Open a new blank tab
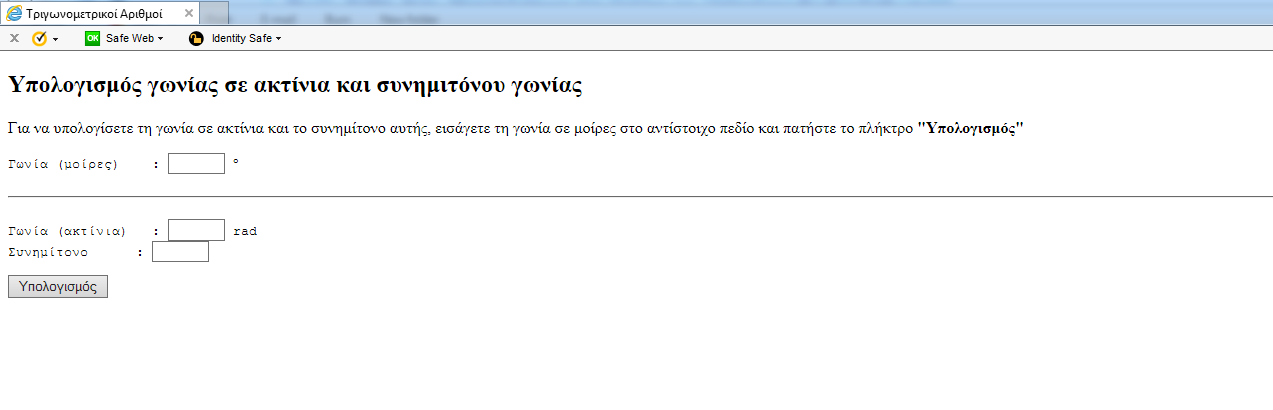The width and height of the screenshot is (1273, 410). click(x=214, y=13)
